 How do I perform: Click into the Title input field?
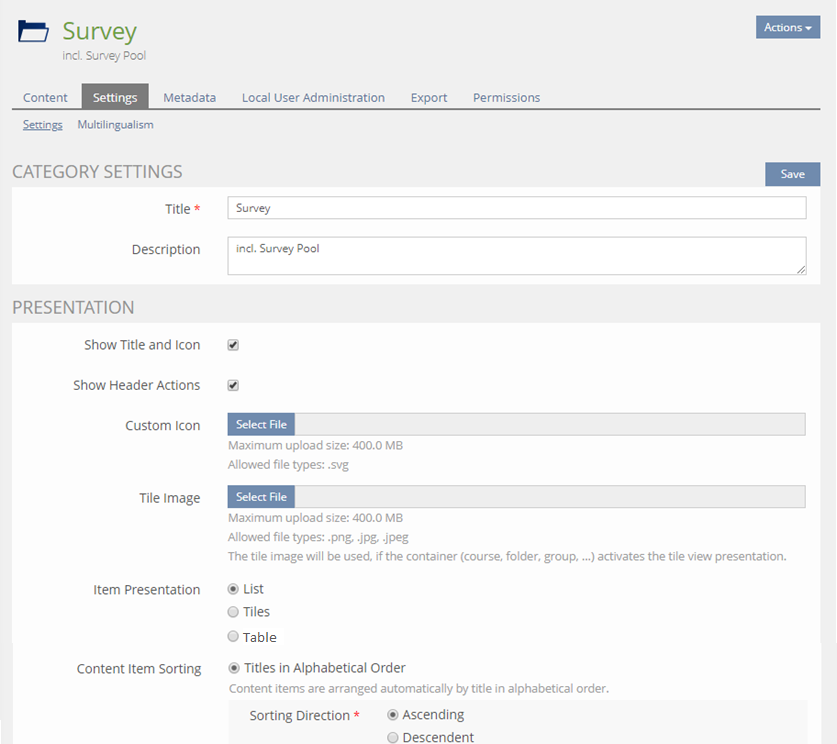[516, 208]
